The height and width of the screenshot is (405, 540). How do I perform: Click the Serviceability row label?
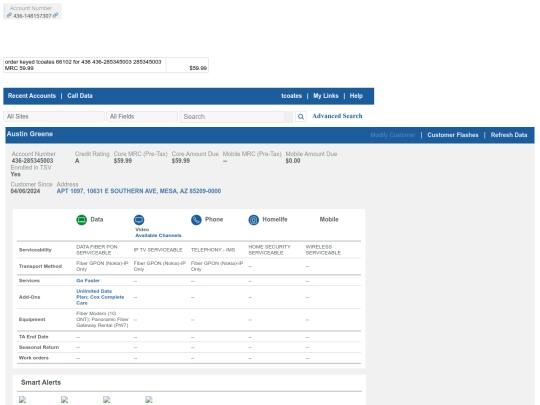click(35, 250)
